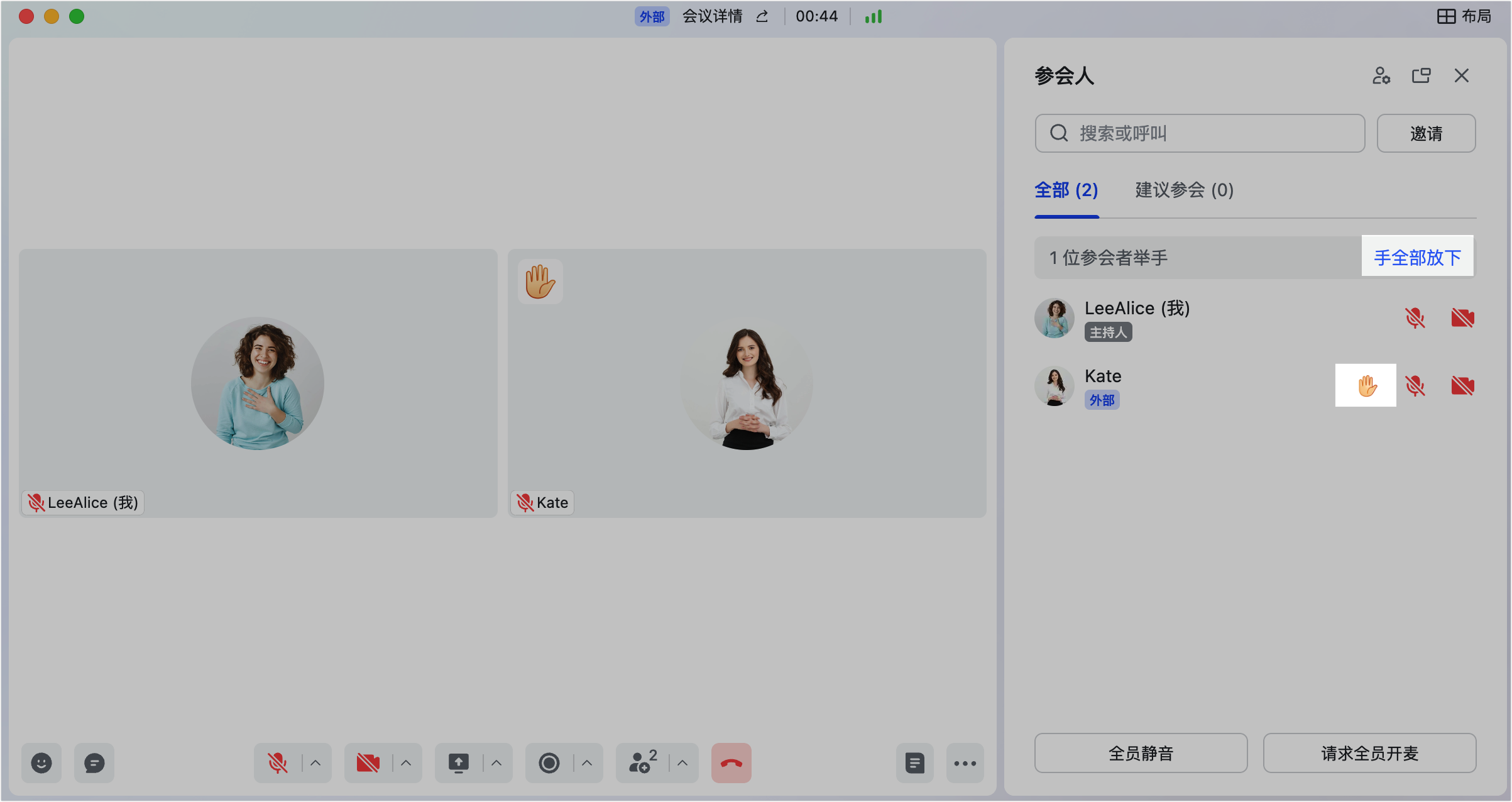Toggle LeeAlice's camera in participant list
Image resolution: width=1512 pixels, height=802 pixels.
[1463, 318]
